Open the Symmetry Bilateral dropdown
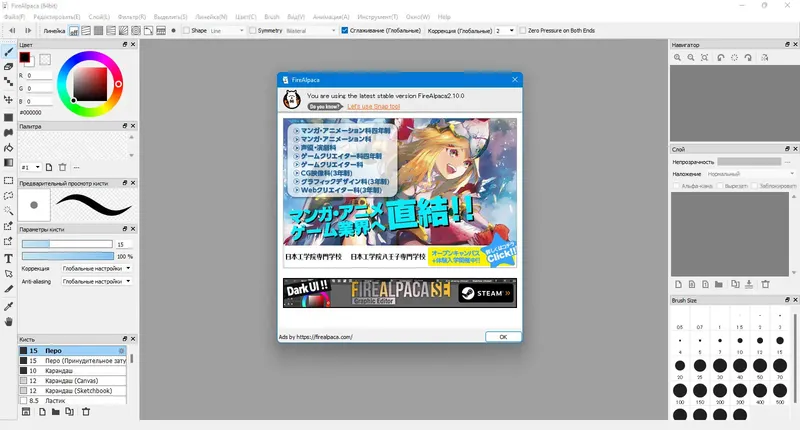 pyautogui.click(x=311, y=31)
